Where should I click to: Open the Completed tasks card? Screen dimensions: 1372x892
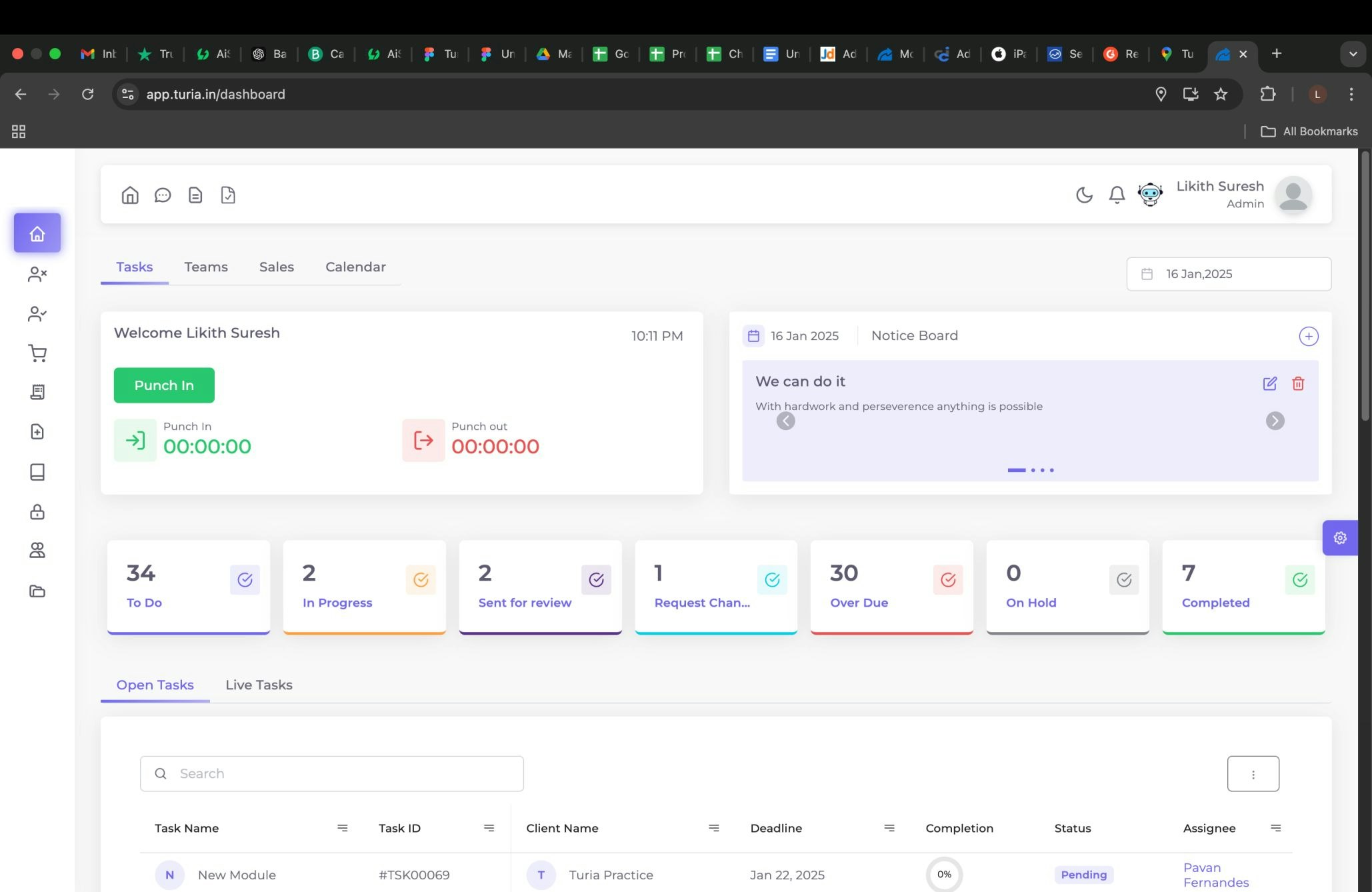tap(1244, 587)
